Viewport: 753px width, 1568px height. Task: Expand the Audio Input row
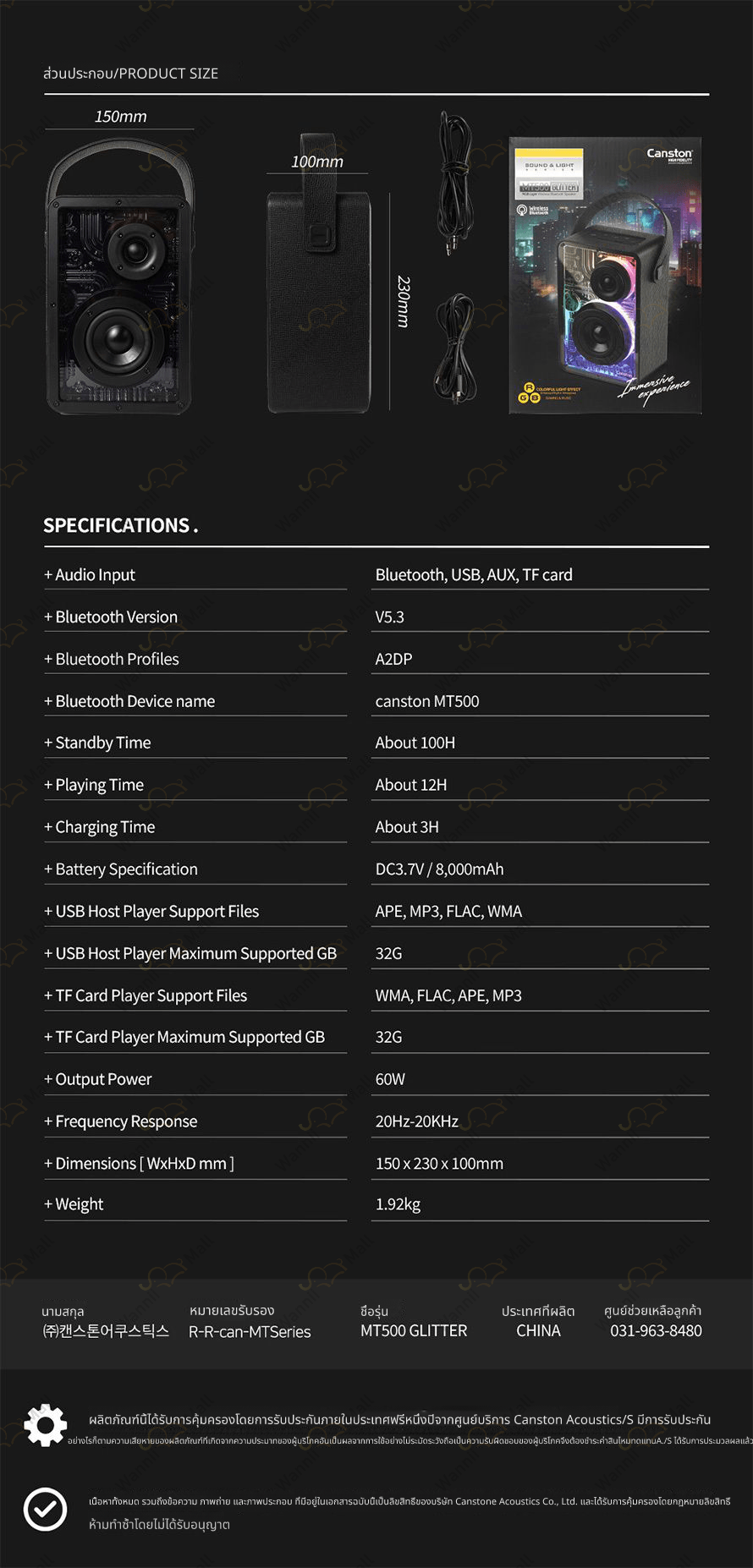coord(376,575)
